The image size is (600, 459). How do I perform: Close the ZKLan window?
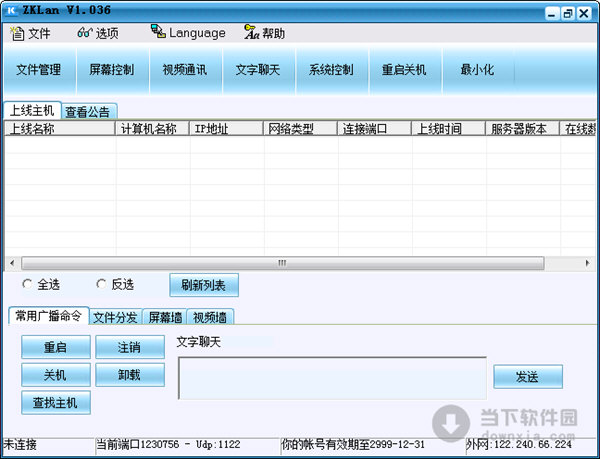[584, 14]
